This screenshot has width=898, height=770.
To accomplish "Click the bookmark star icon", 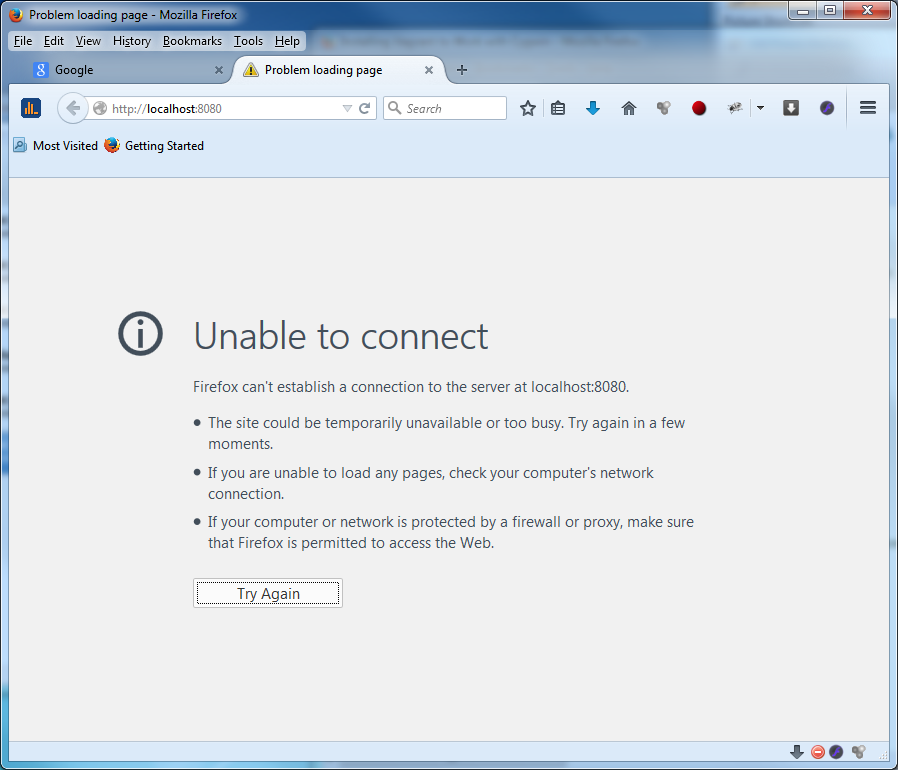I will point(528,108).
